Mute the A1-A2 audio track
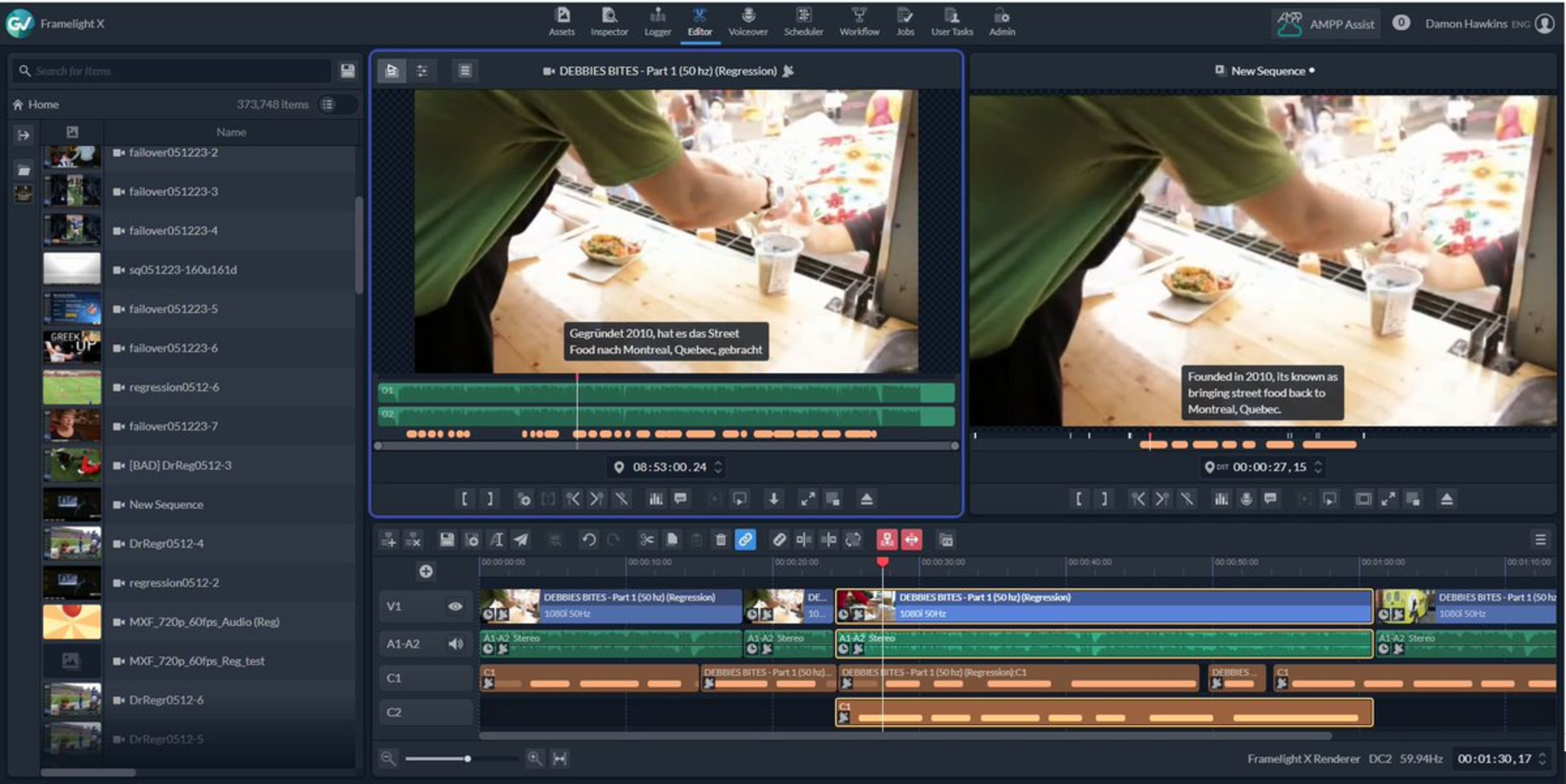 [x=456, y=643]
